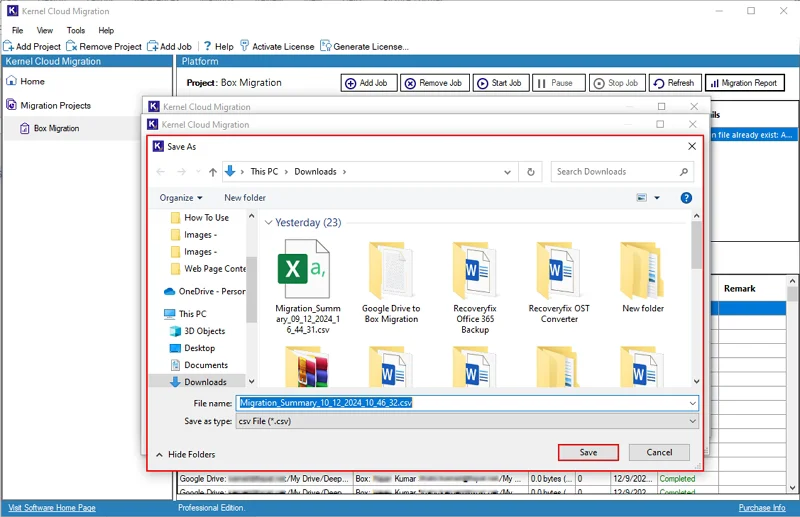Screen dimensions: 800x517
Task: Click Start Job button
Action: [501, 83]
